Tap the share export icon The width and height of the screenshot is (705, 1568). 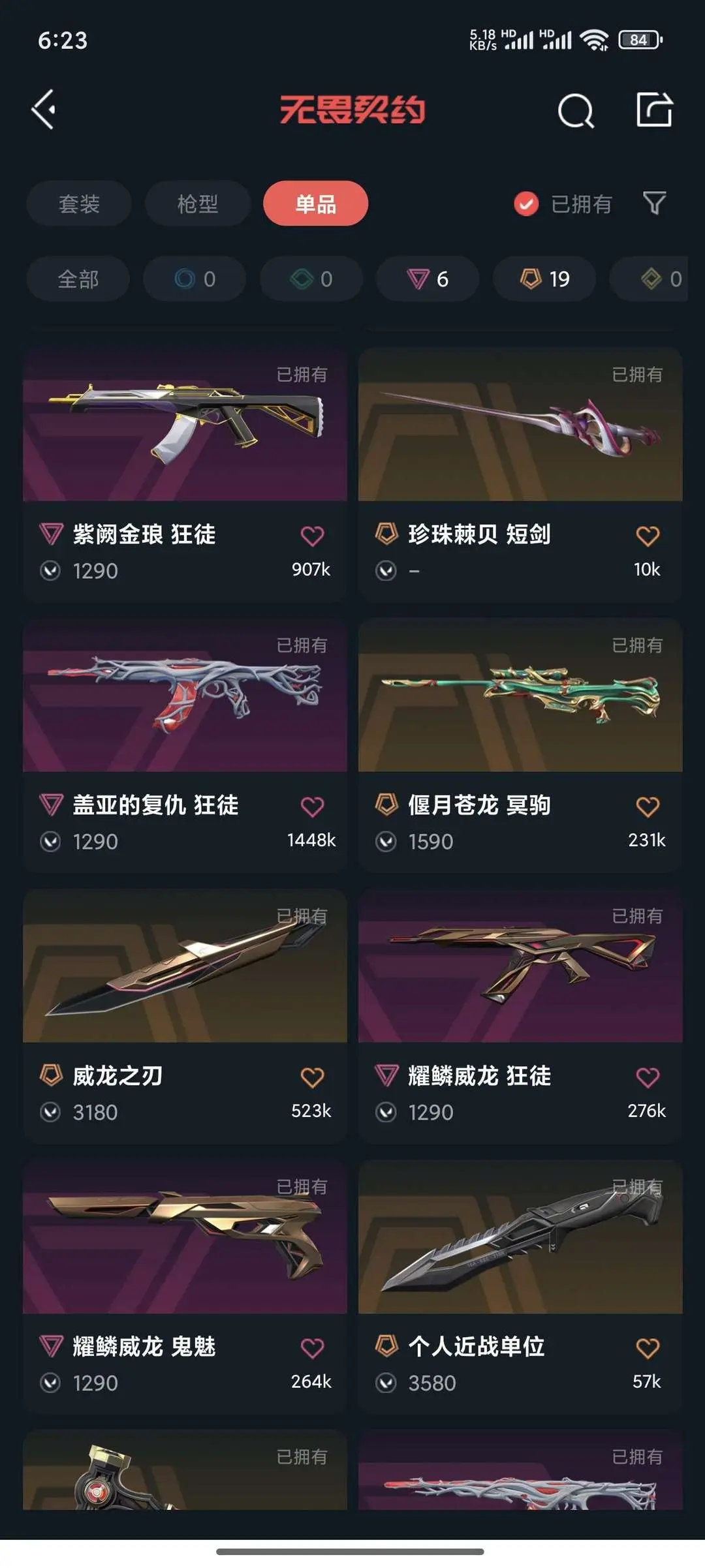coord(654,109)
